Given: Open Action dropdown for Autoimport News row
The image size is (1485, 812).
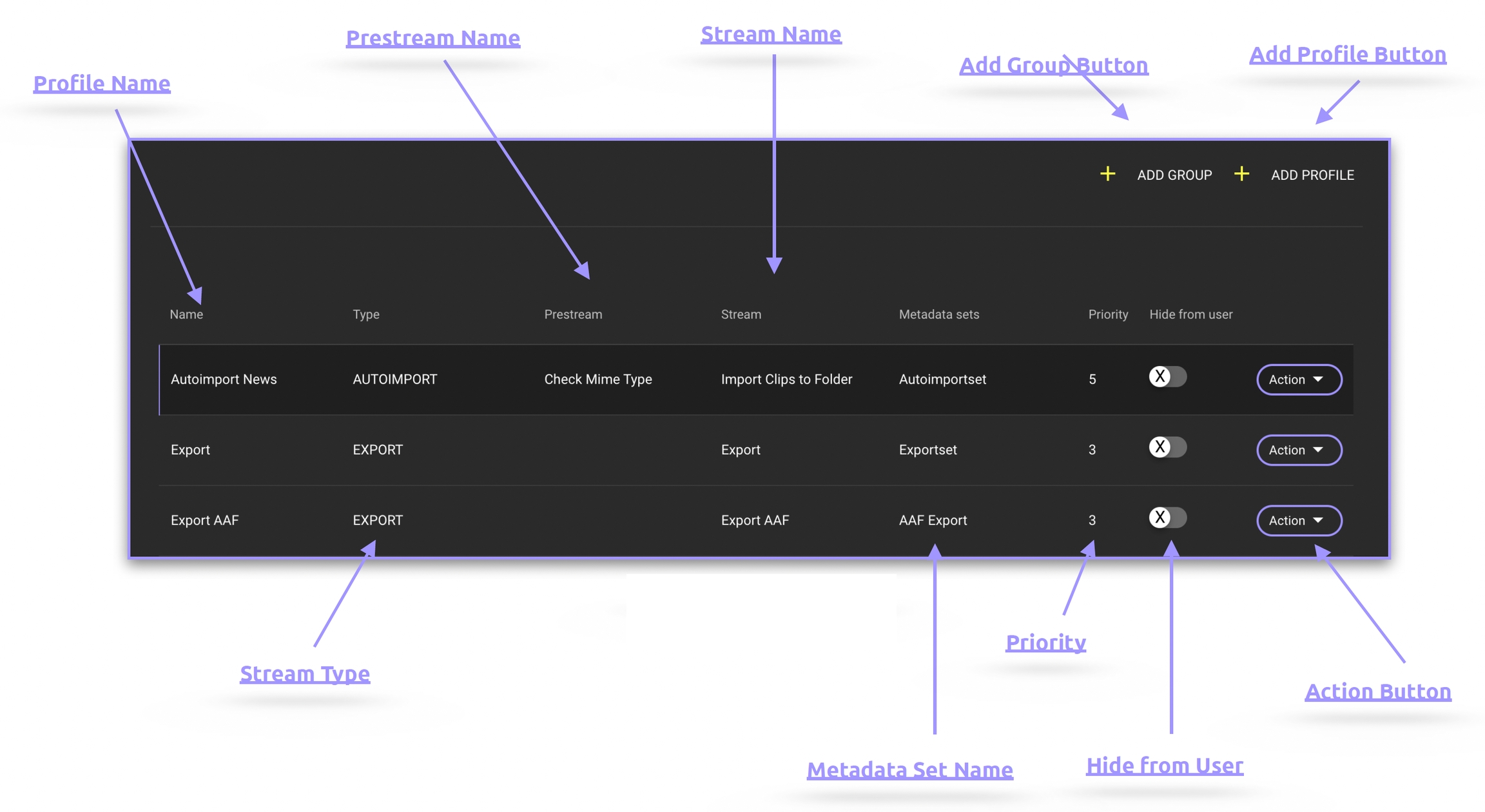Looking at the screenshot, I should click(x=1299, y=380).
